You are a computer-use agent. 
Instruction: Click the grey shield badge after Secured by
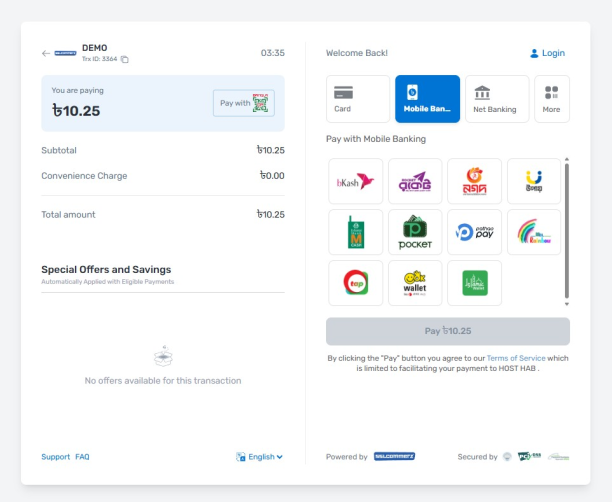coord(507,457)
